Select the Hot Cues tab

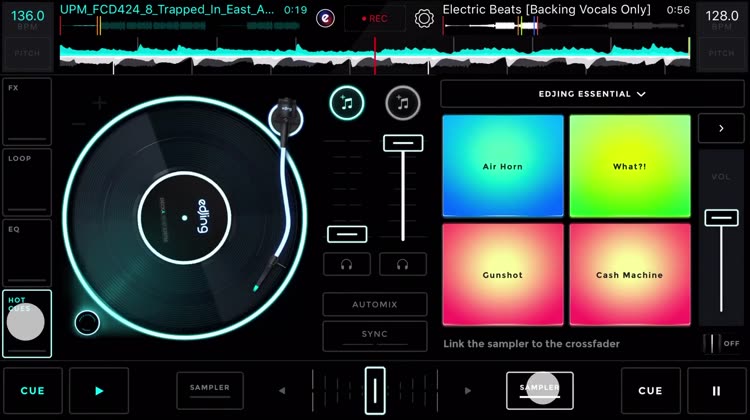(x=27, y=323)
